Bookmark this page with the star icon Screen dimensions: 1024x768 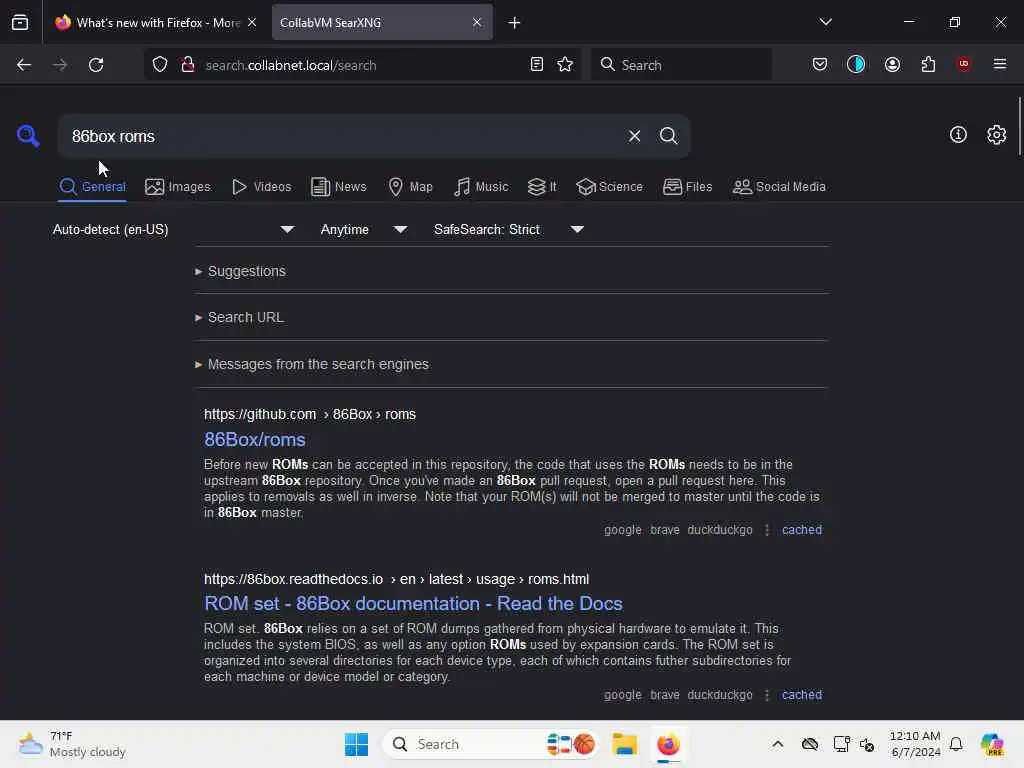point(565,65)
